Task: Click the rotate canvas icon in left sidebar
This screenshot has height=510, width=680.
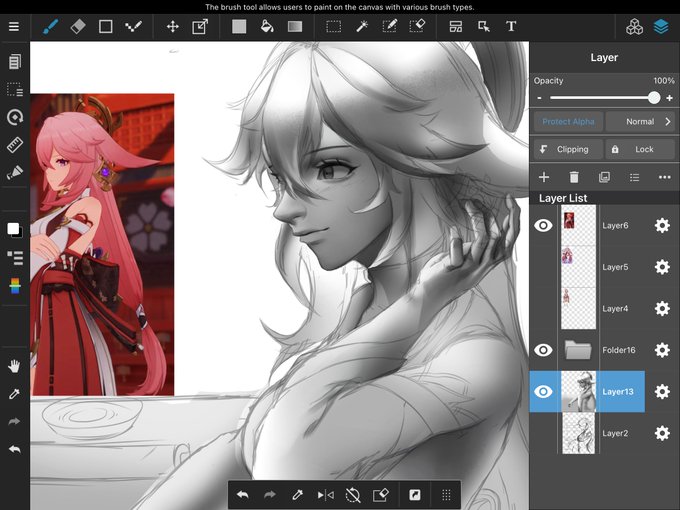Action: pos(15,117)
